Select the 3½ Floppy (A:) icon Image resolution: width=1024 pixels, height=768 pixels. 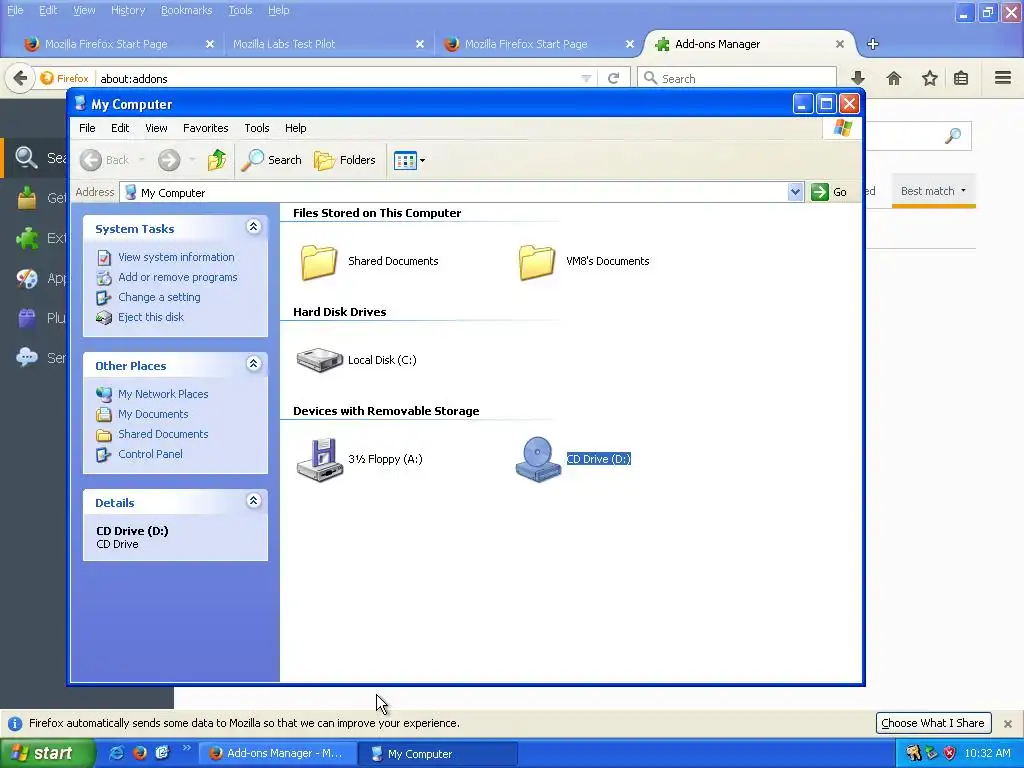click(x=319, y=460)
